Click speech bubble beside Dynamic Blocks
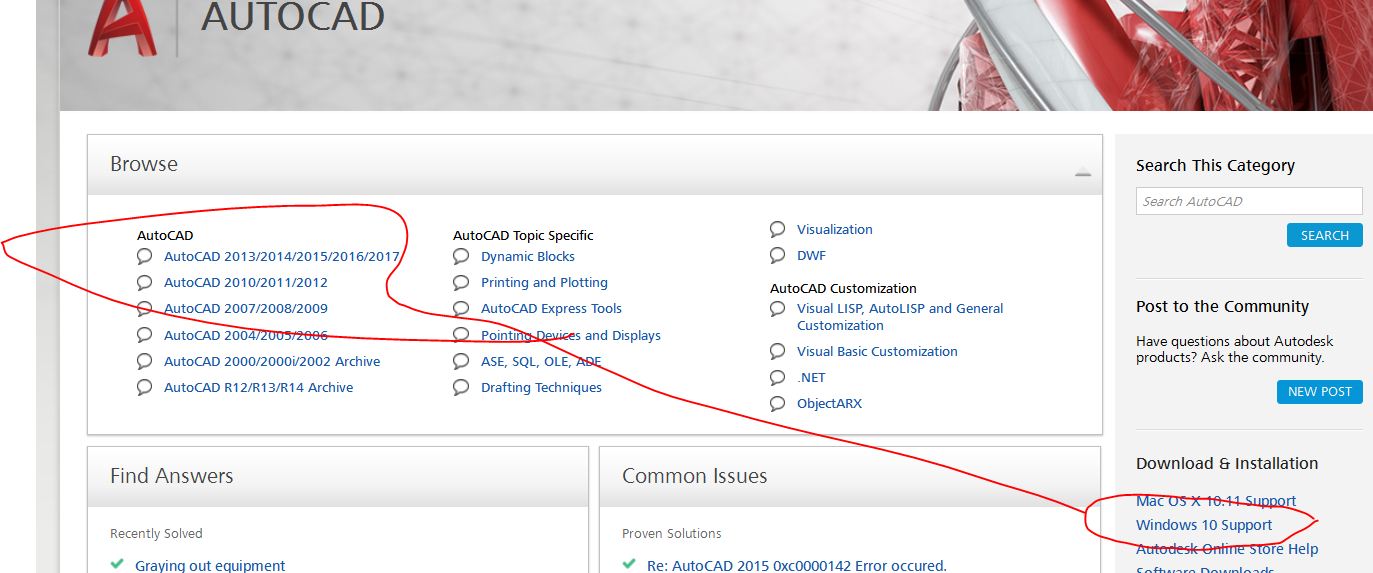Viewport: 1373px width, 573px height. pos(461,257)
